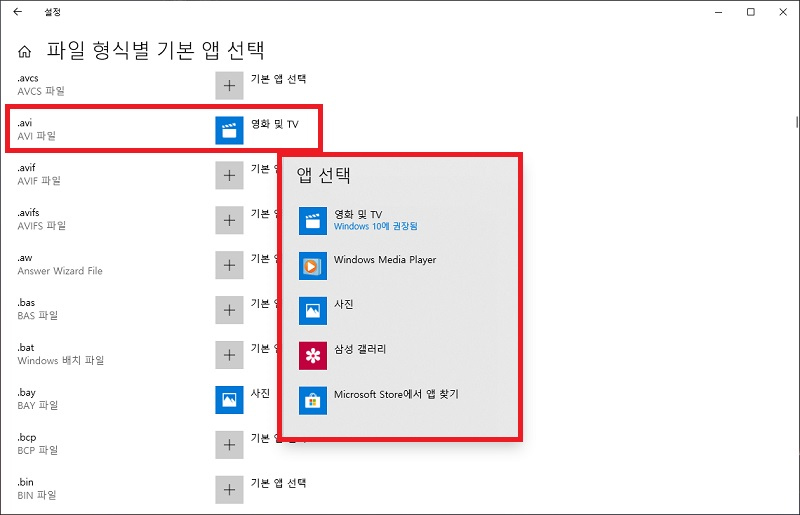Click 사진 label for .bay row
The width and height of the screenshot is (800, 515).
[260, 393]
